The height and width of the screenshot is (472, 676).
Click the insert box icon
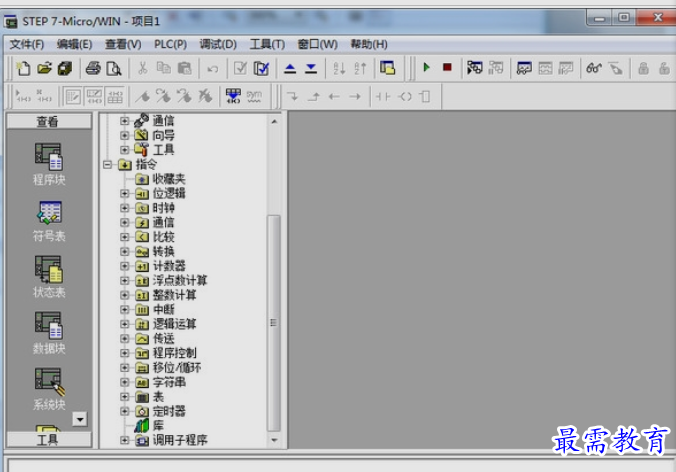(425, 97)
